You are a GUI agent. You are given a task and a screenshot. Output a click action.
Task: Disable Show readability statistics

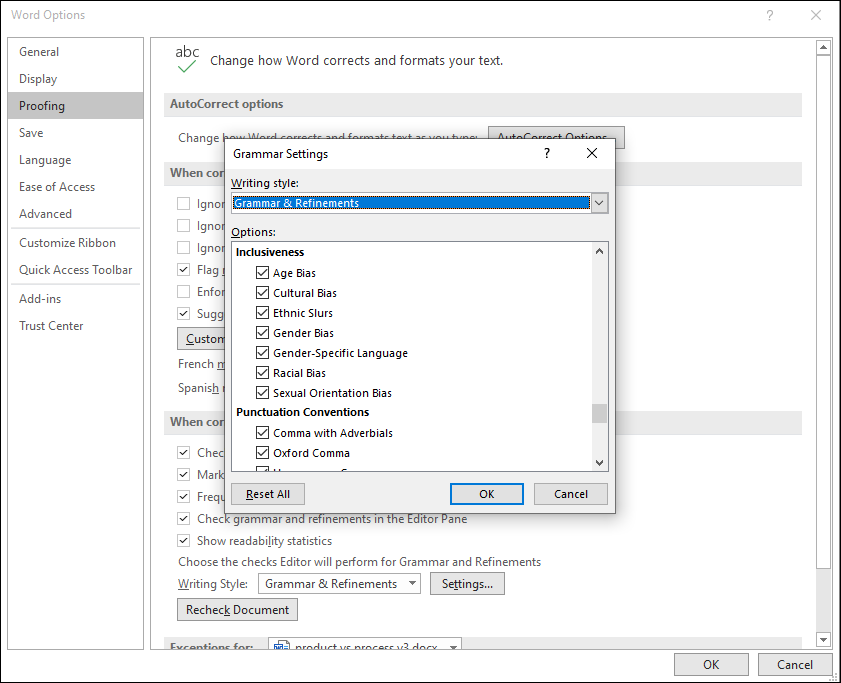click(x=183, y=540)
